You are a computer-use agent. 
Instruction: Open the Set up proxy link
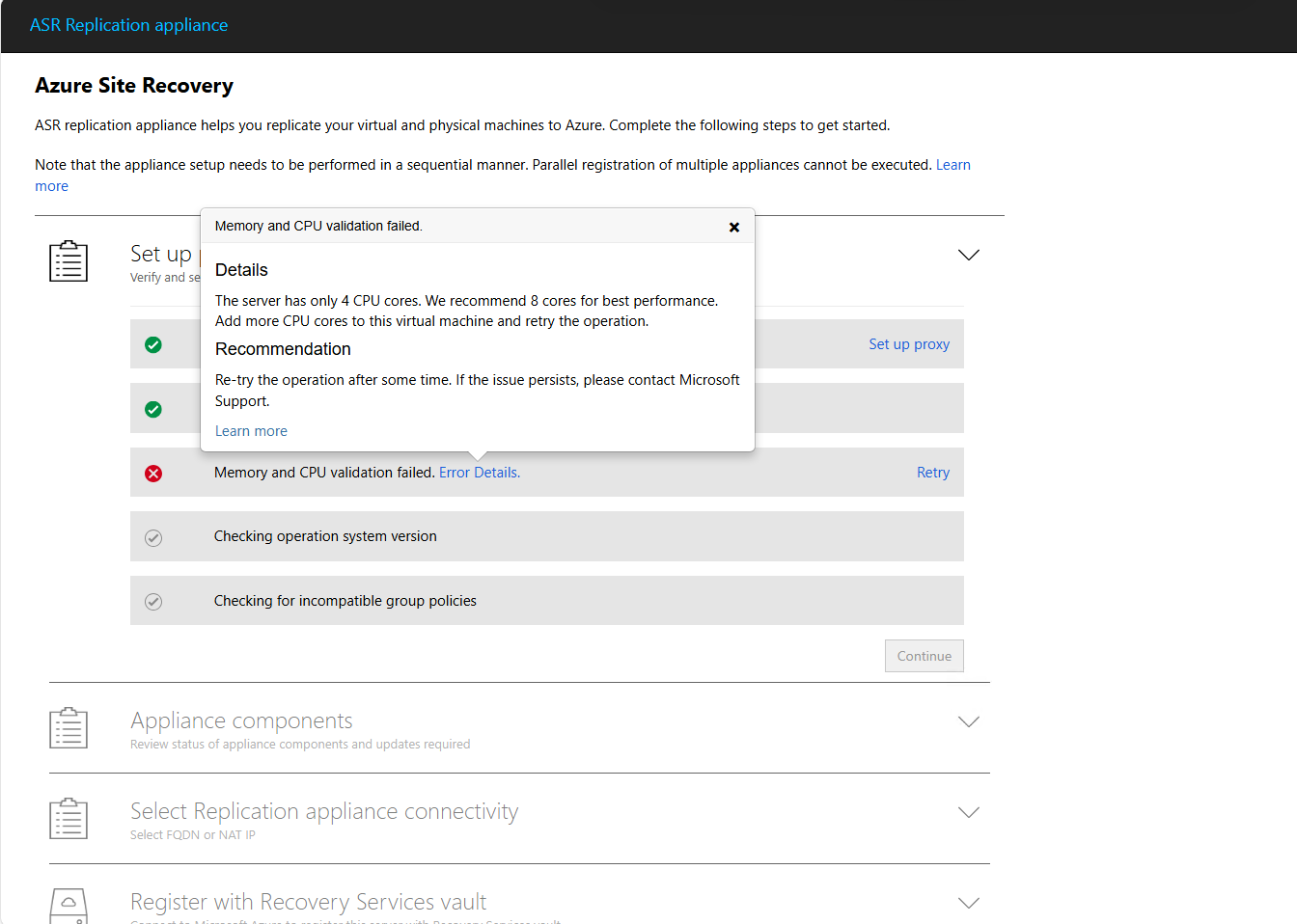[x=909, y=344]
